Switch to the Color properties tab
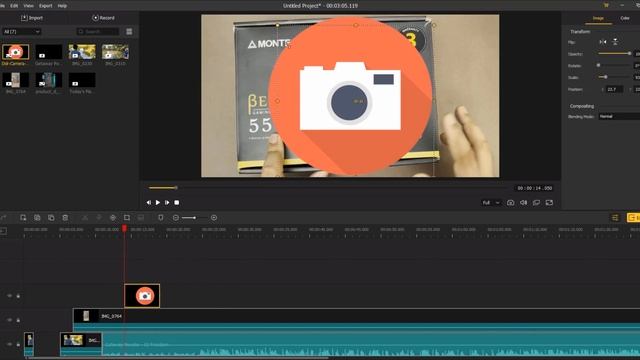Screen dimensions: 640x360 pyautogui.click(x=625, y=18)
